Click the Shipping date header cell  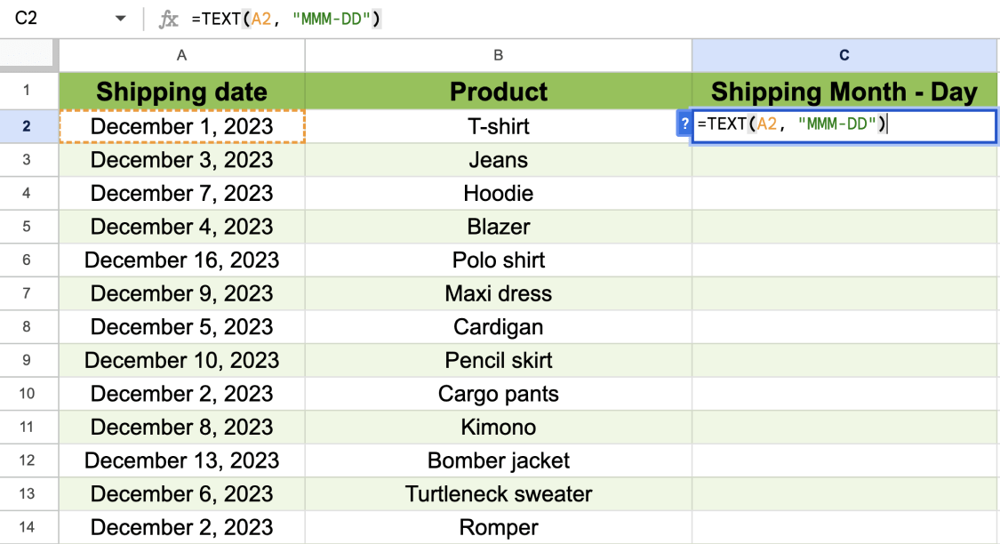181,92
